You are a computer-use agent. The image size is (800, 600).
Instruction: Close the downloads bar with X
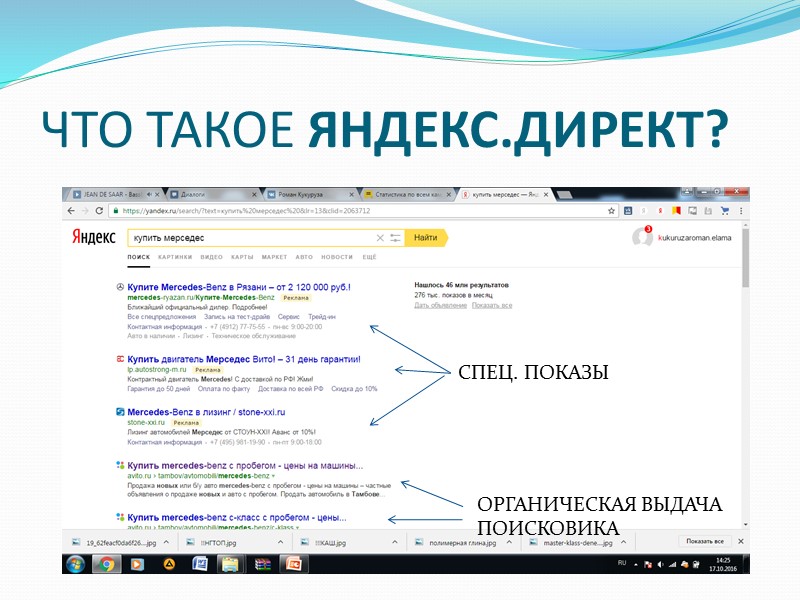click(x=741, y=541)
